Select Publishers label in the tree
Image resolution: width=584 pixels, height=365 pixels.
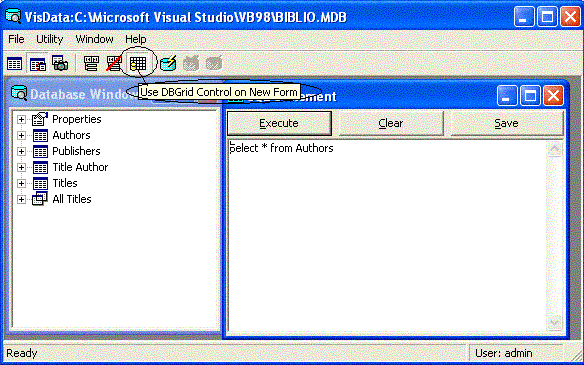[x=76, y=151]
